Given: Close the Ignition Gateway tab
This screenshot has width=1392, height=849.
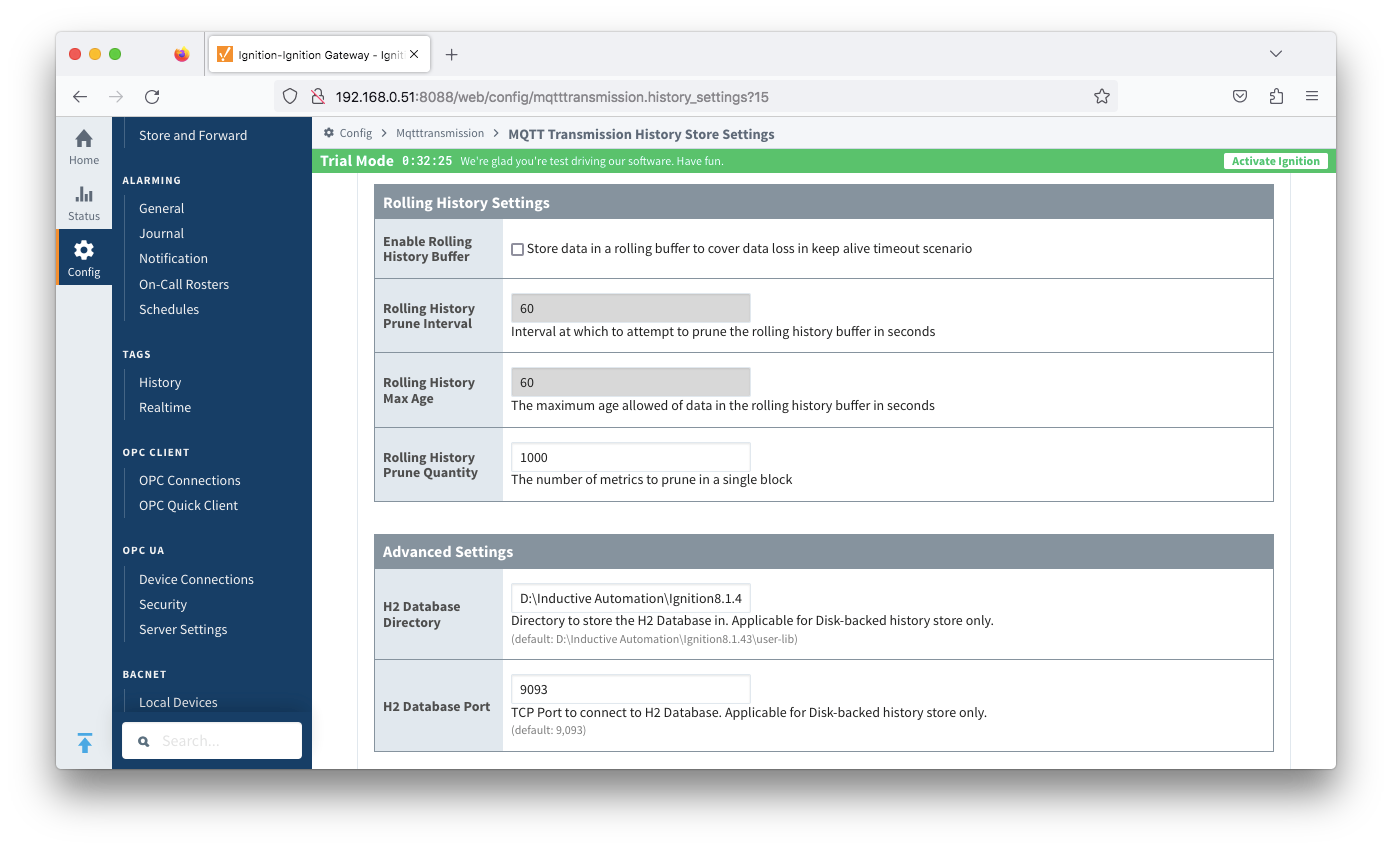Looking at the screenshot, I should click(x=414, y=55).
